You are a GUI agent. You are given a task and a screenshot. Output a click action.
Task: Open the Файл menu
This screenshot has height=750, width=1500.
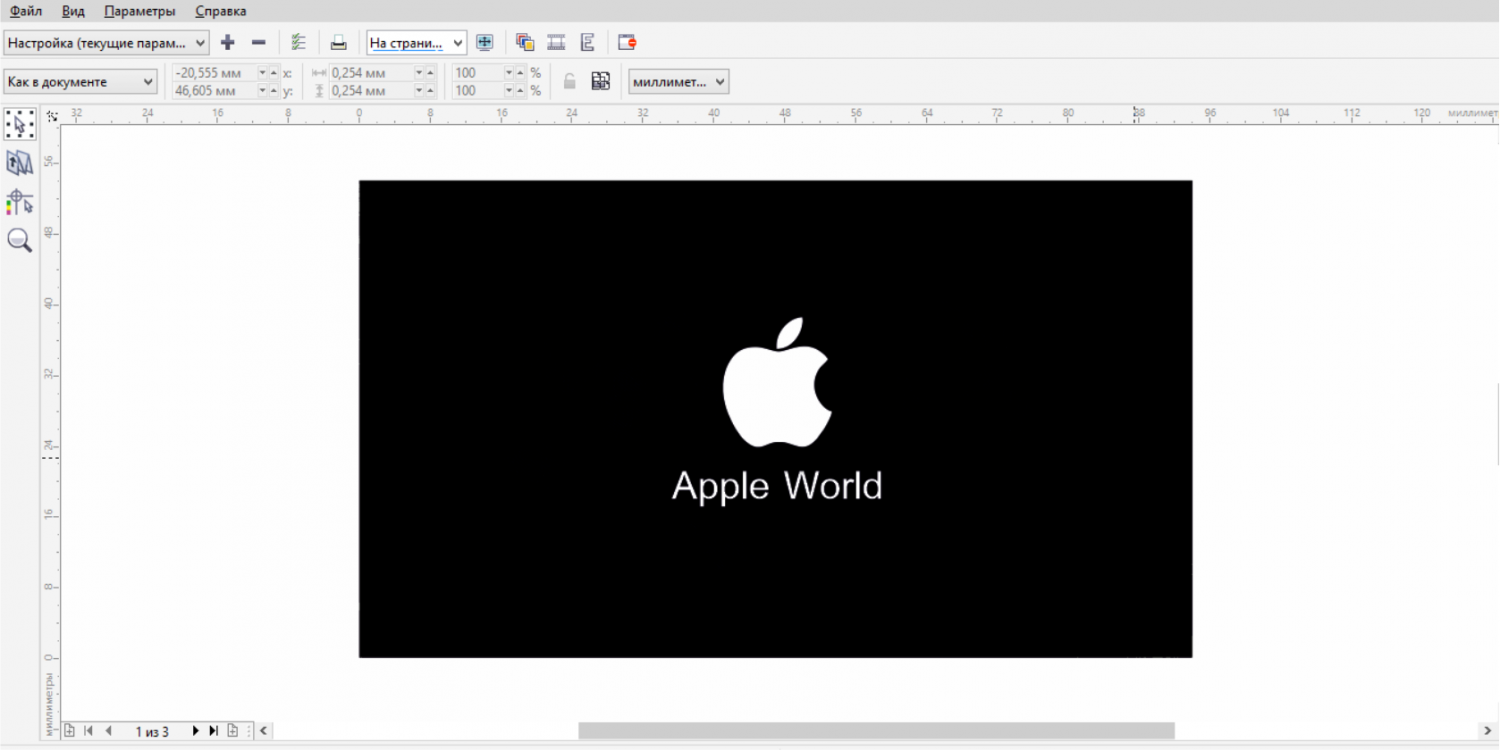26,11
